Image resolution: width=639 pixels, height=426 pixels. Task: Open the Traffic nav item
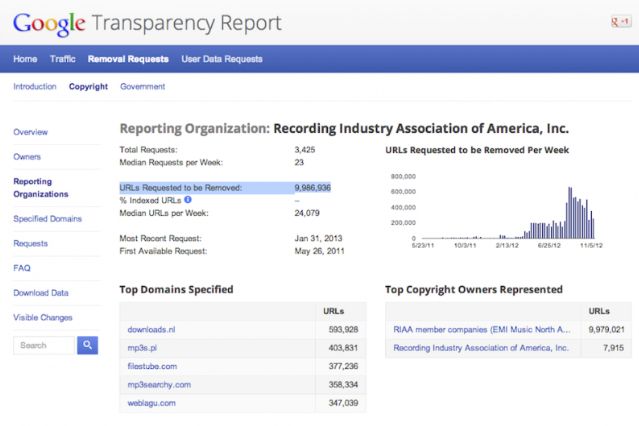pyautogui.click(x=63, y=59)
